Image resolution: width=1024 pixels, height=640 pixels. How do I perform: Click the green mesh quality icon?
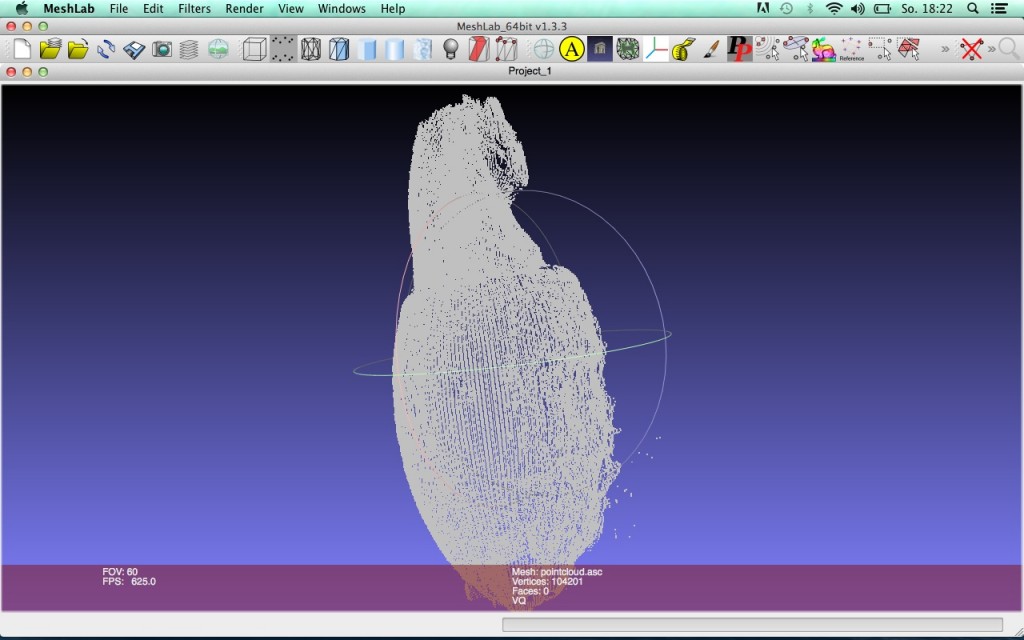point(628,49)
